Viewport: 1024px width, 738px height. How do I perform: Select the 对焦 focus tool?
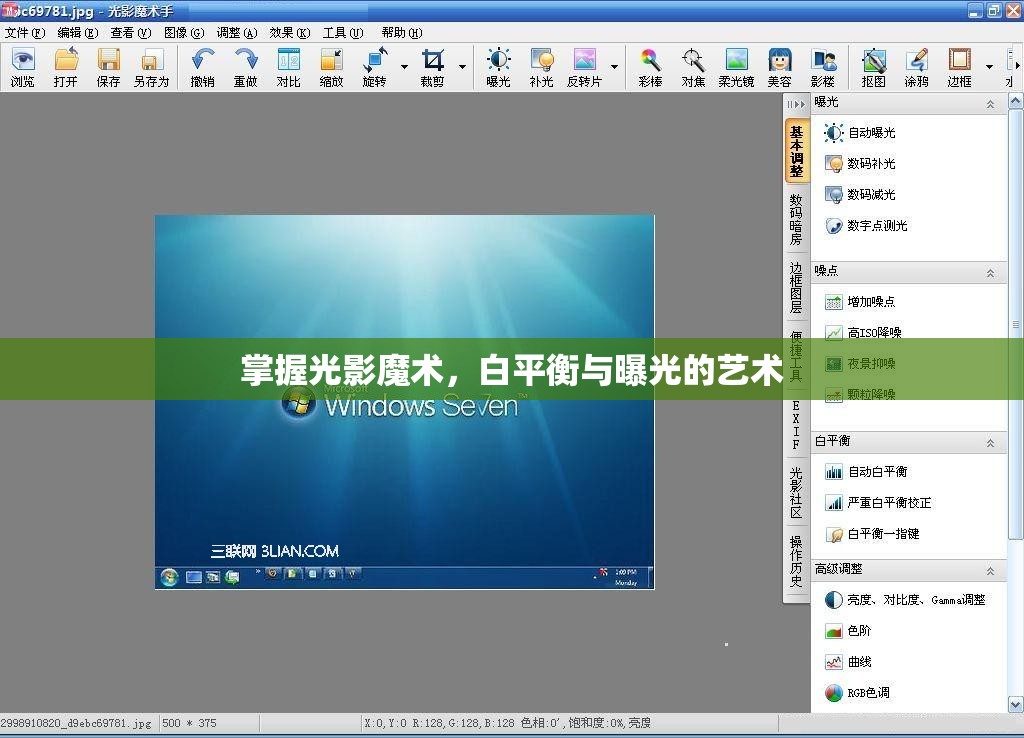(694, 67)
